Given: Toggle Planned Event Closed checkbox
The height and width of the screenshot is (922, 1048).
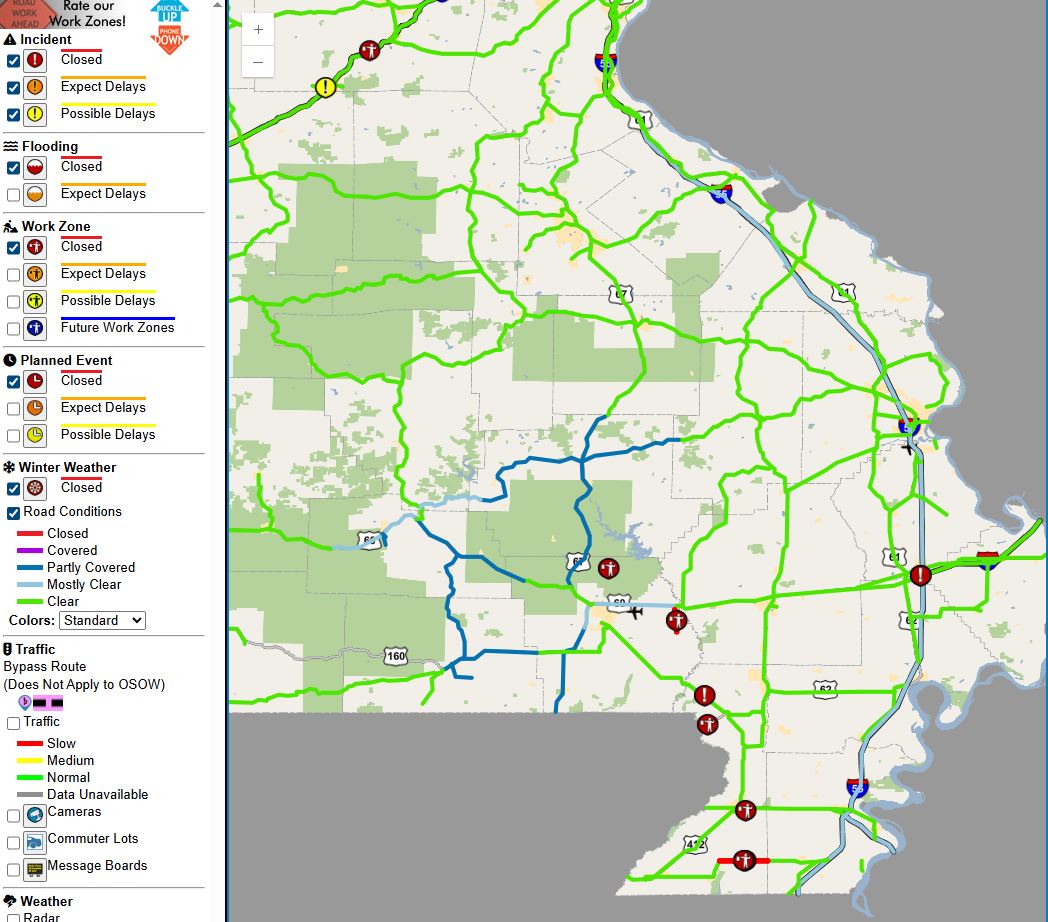Looking at the screenshot, I should [x=13, y=382].
